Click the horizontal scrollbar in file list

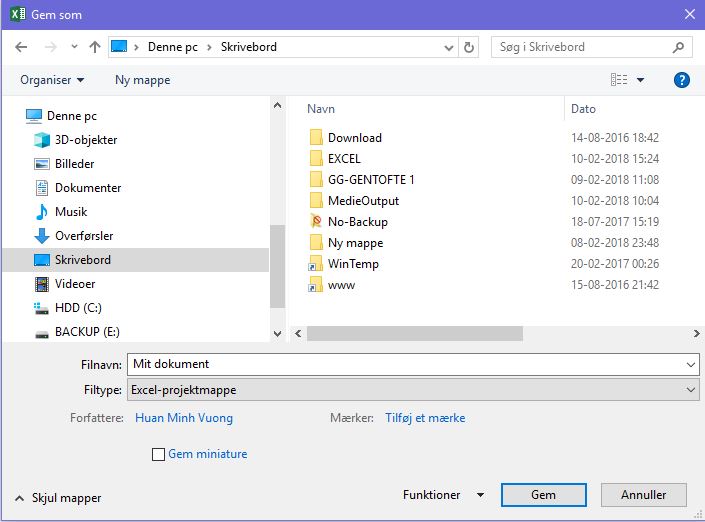pyautogui.click(x=450, y=334)
